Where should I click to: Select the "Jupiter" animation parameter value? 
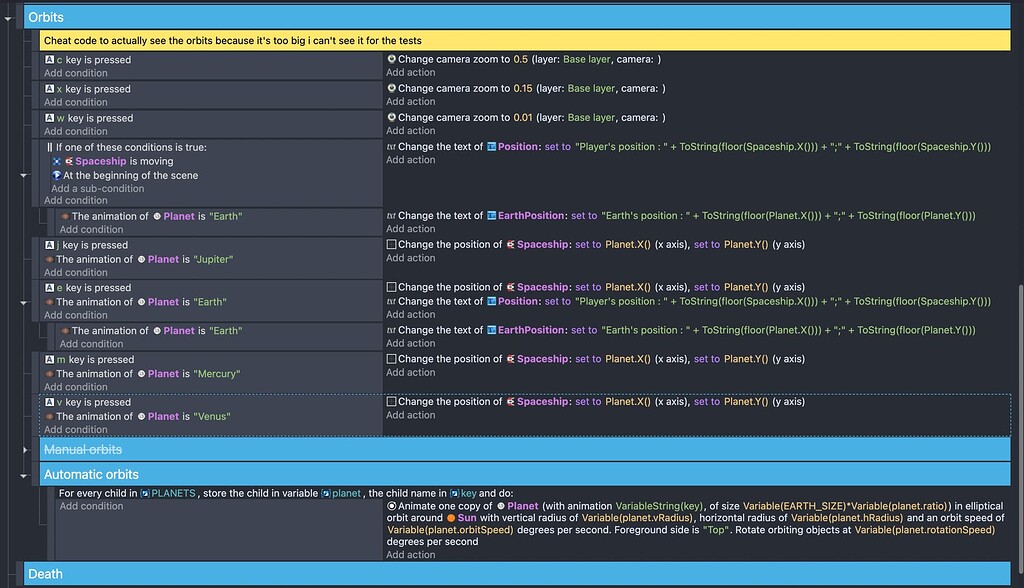click(x=210, y=259)
